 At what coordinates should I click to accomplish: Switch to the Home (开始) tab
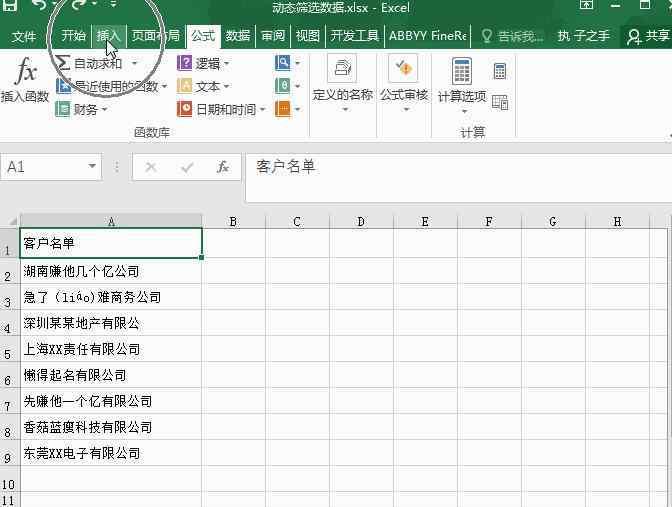pos(73,36)
